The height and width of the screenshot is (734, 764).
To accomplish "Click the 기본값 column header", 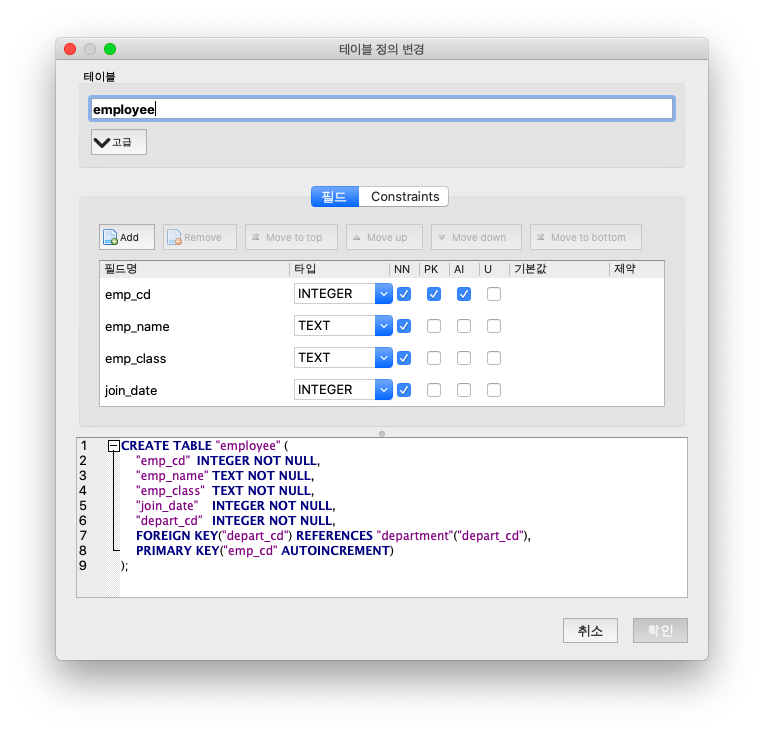I will [559, 269].
